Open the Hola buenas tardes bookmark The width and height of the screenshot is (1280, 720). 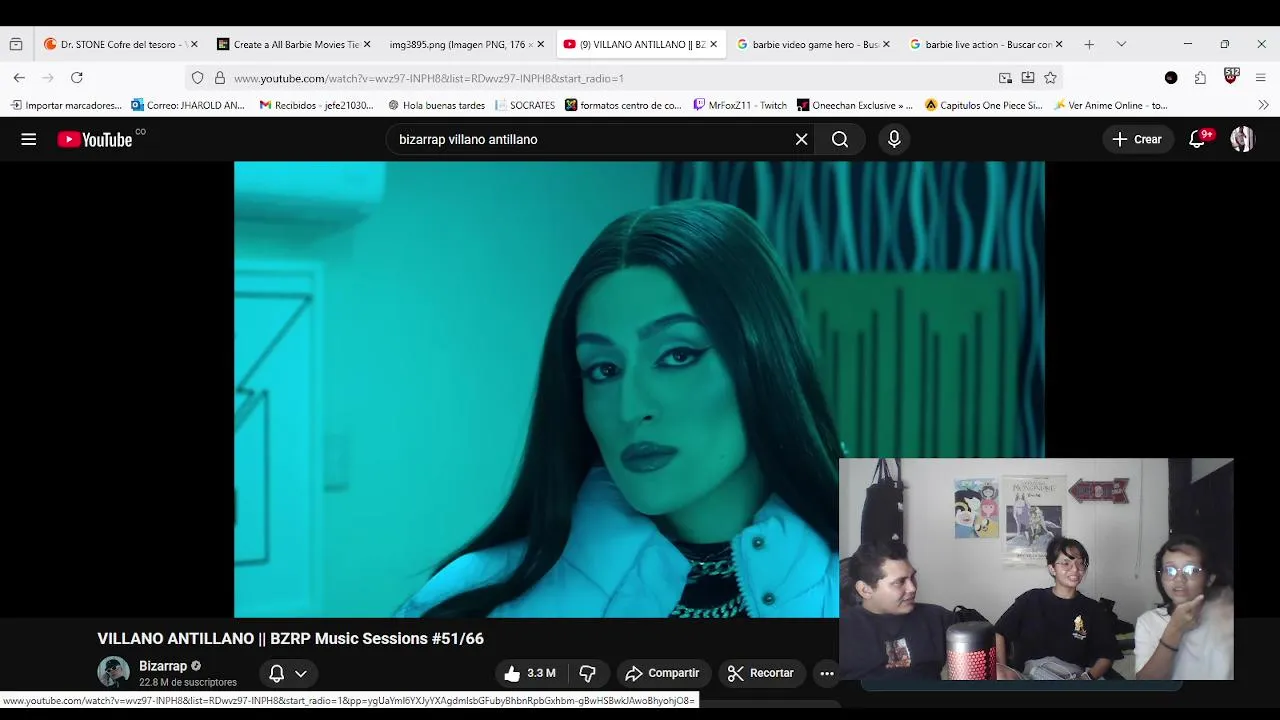pos(436,105)
